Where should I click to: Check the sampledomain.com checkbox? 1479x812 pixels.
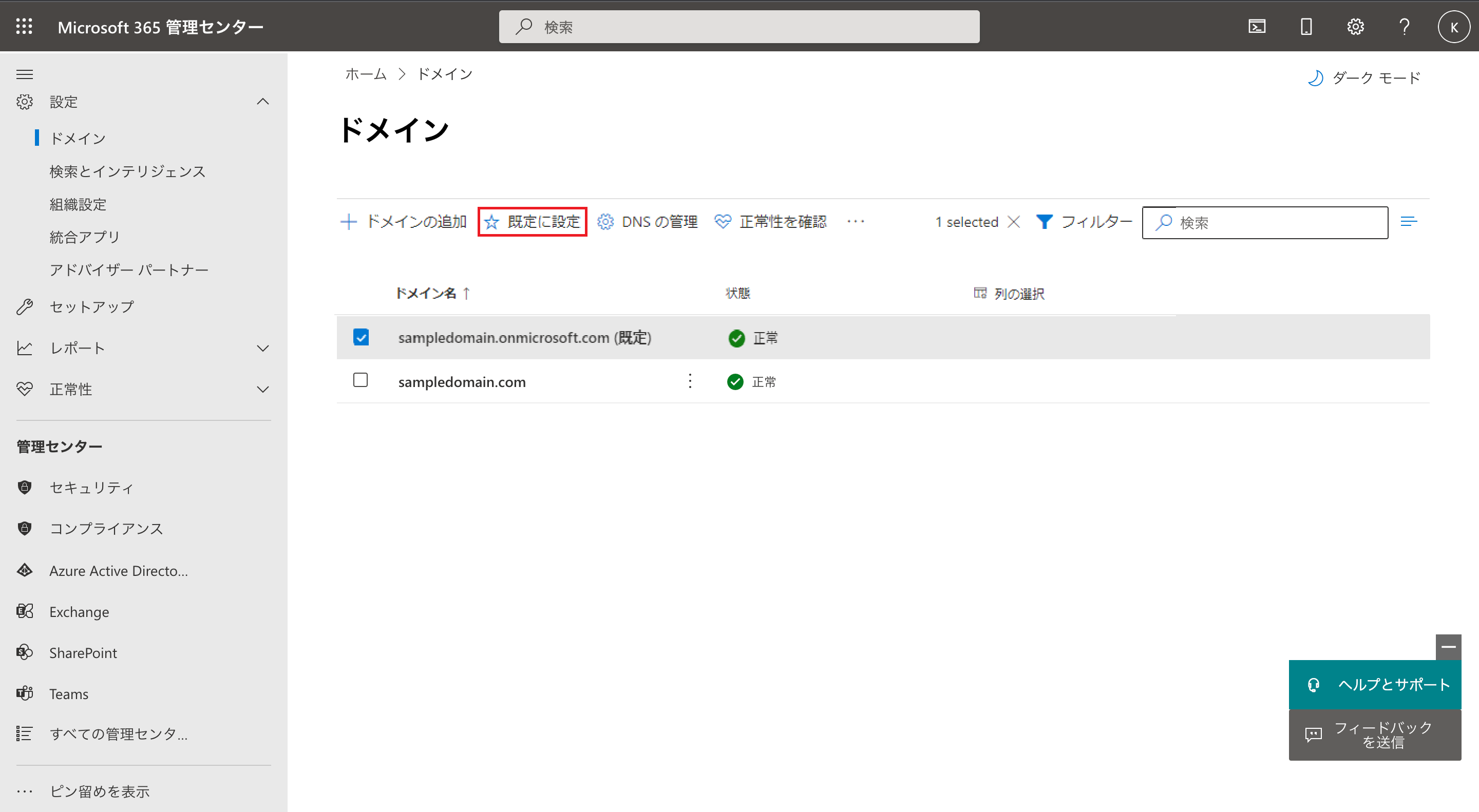(x=361, y=380)
